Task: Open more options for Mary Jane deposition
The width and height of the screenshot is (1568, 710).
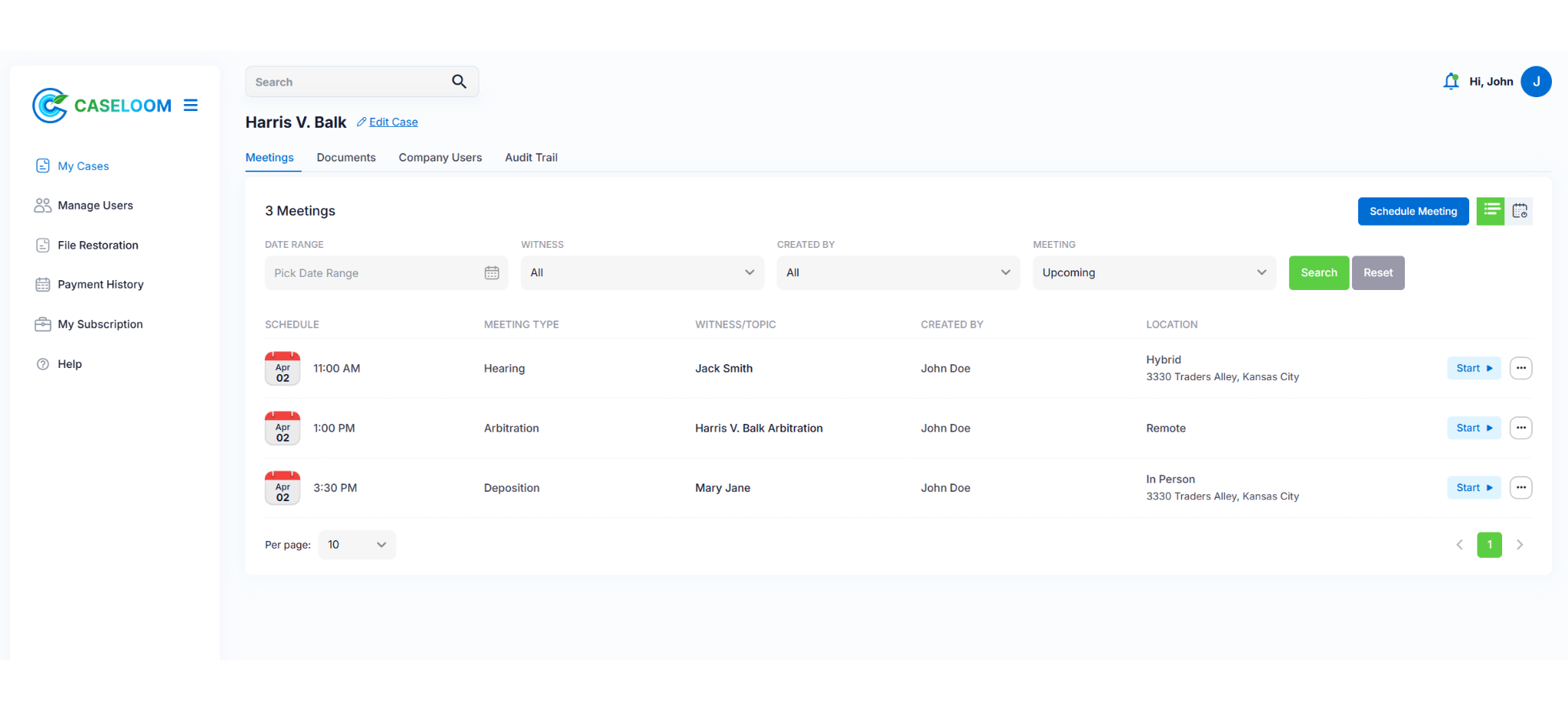Action: click(1521, 487)
